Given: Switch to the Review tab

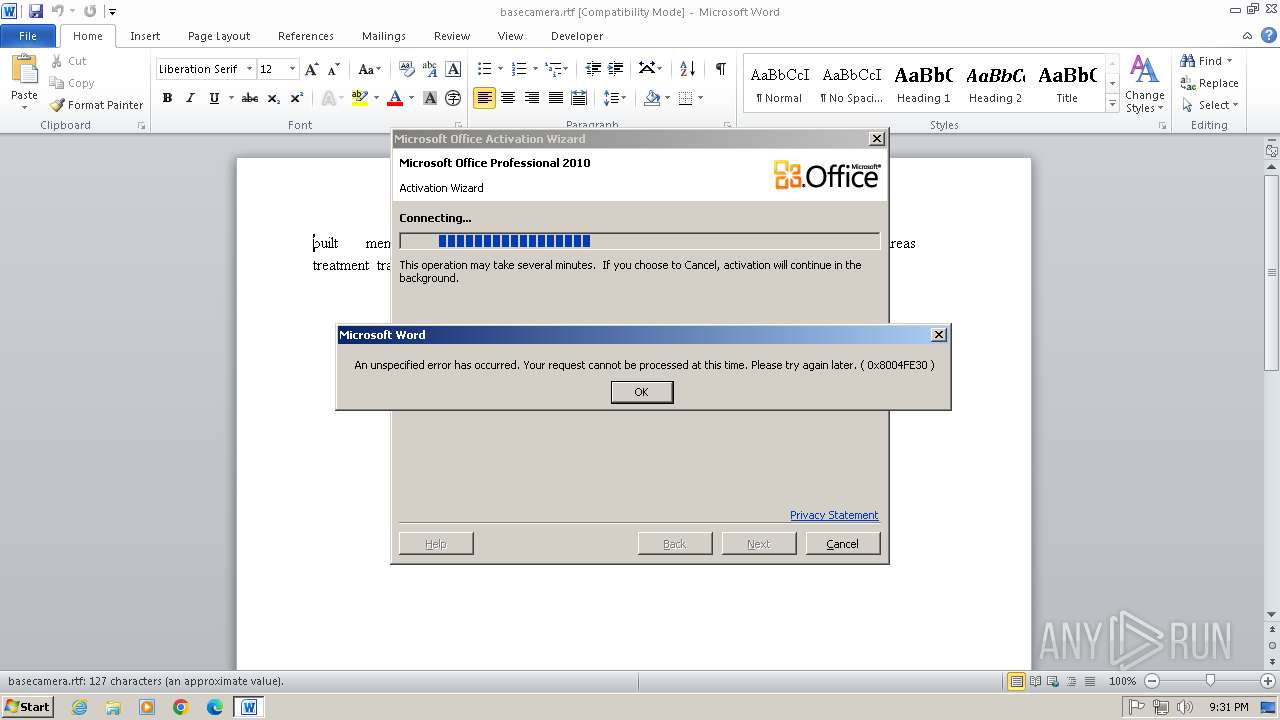Looking at the screenshot, I should [x=452, y=36].
